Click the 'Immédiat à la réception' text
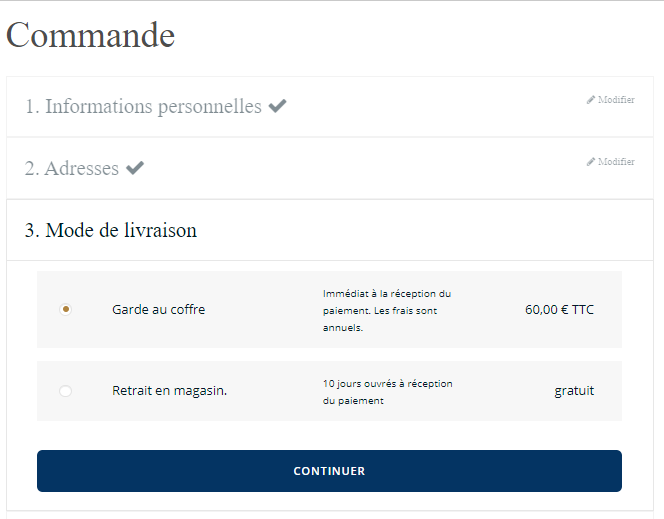Viewport: 664px width, 519px height. pyautogui.click(x=387, y=294)
